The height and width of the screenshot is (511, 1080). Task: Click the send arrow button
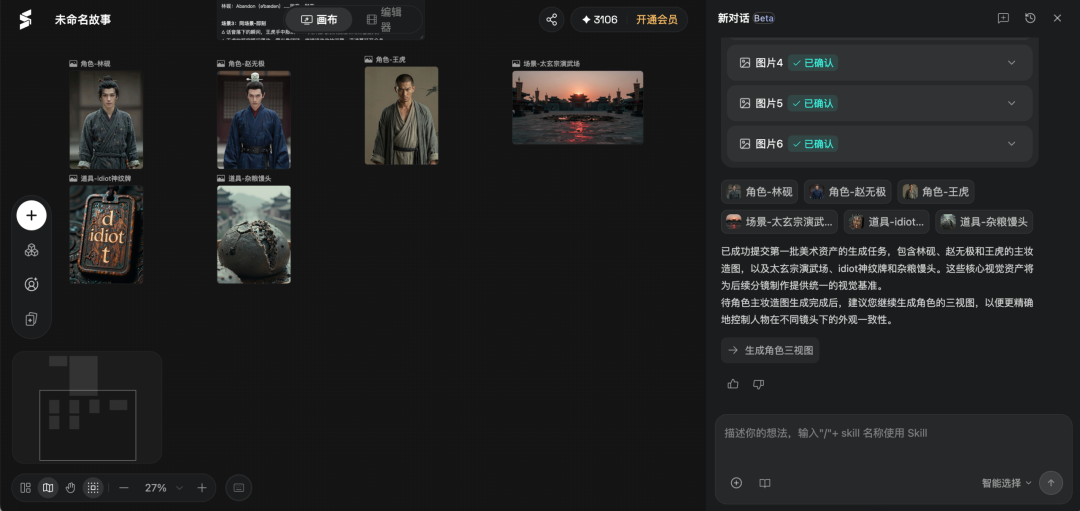click(x=1051, y=483)
